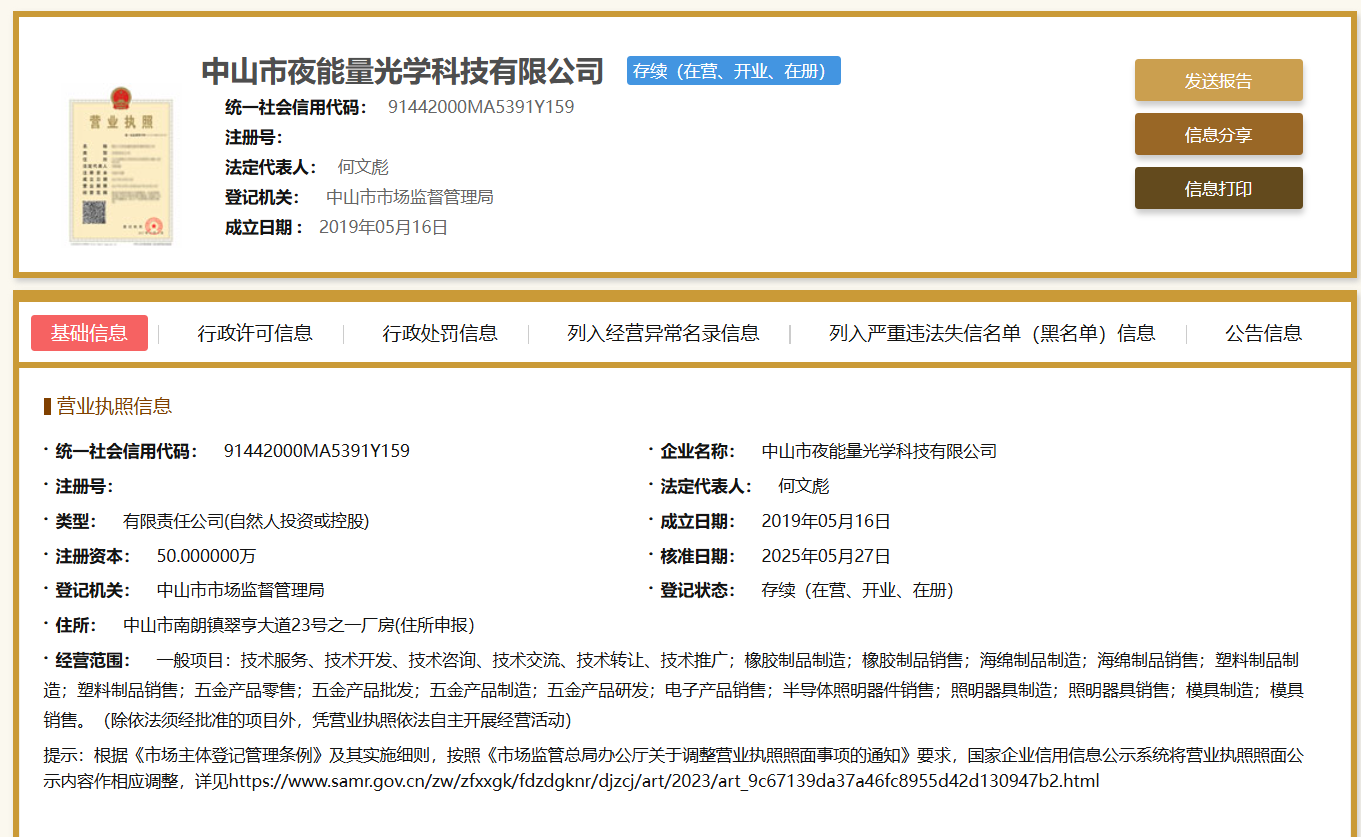The height and width of the screenshot is (837, 1361).
Task: Click the 核准日期 value 2025年05月27日
Action: point(826,556)
